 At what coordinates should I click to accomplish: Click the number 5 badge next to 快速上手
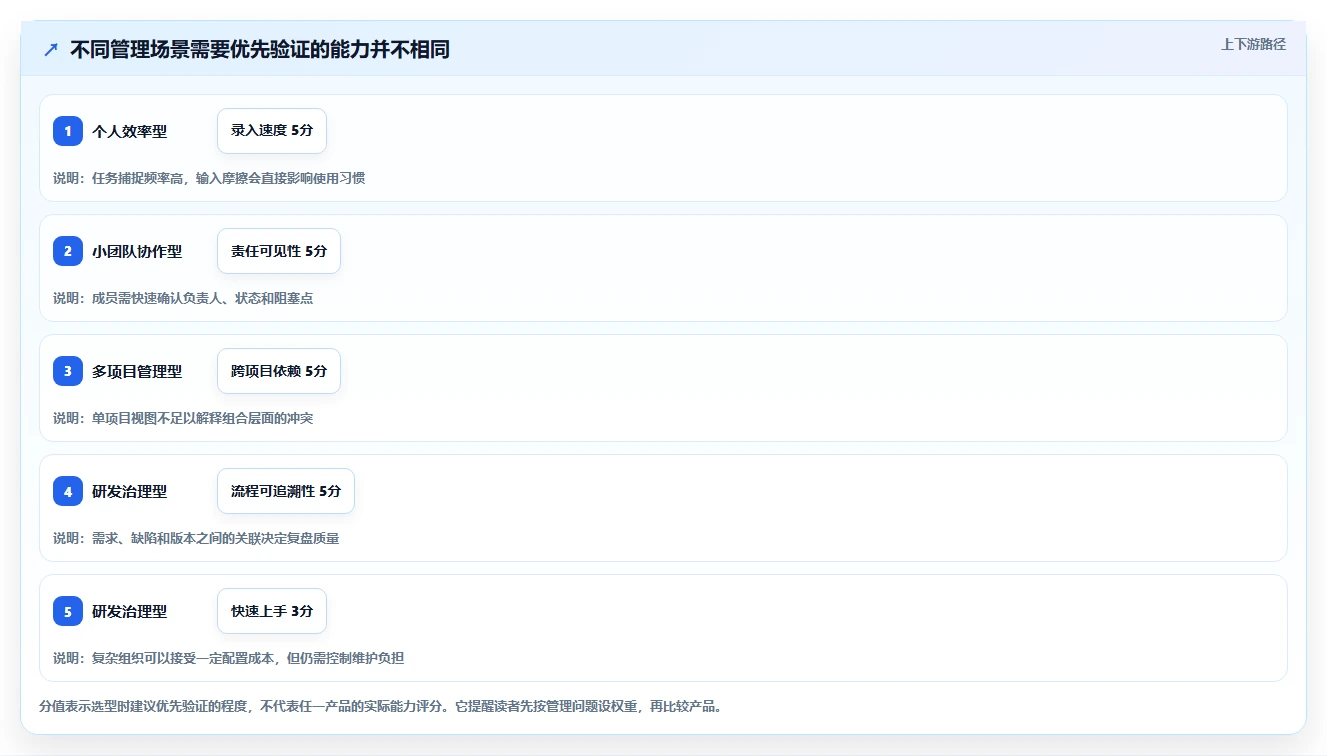click(x=68, y=611)
